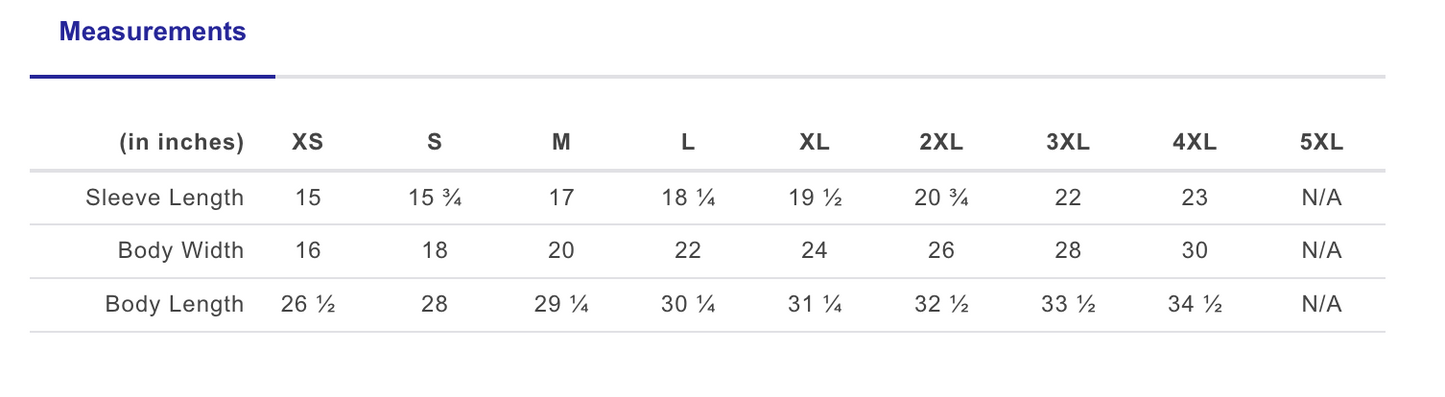This screenshot has width=1445, height=397.
Task: Click the (in inches) unit label
Action: (x=182, y=143)
